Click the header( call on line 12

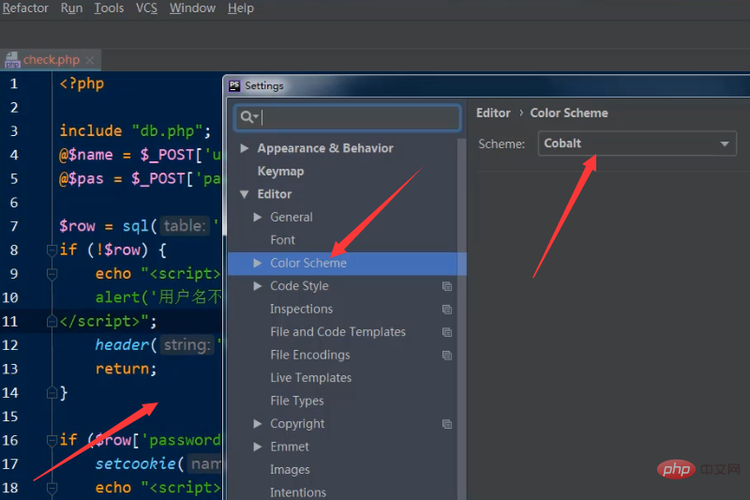126,345
